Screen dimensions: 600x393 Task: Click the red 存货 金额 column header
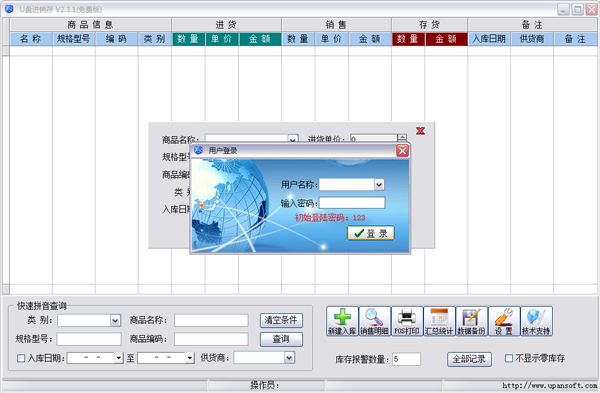(x=446, y=39)
